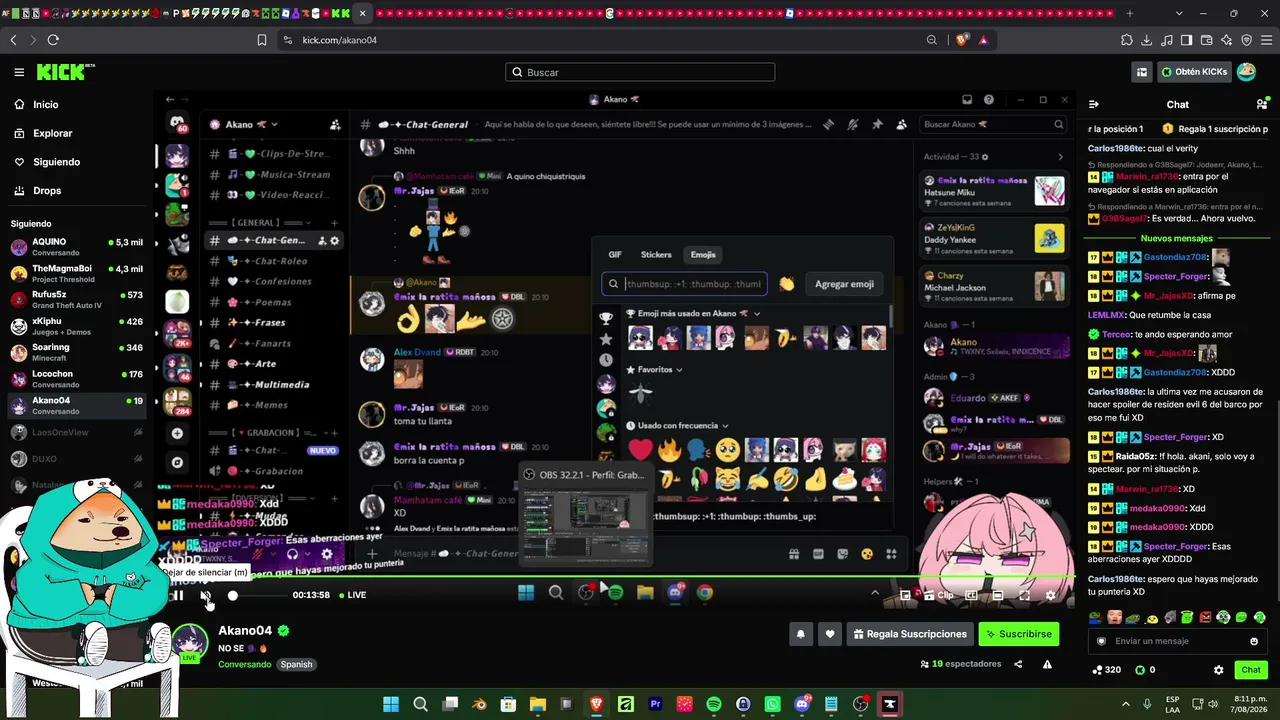1280x720 pixels.
Task: Open WhatsApp from the Windows taskbar
Action: [x=772, y=704]
